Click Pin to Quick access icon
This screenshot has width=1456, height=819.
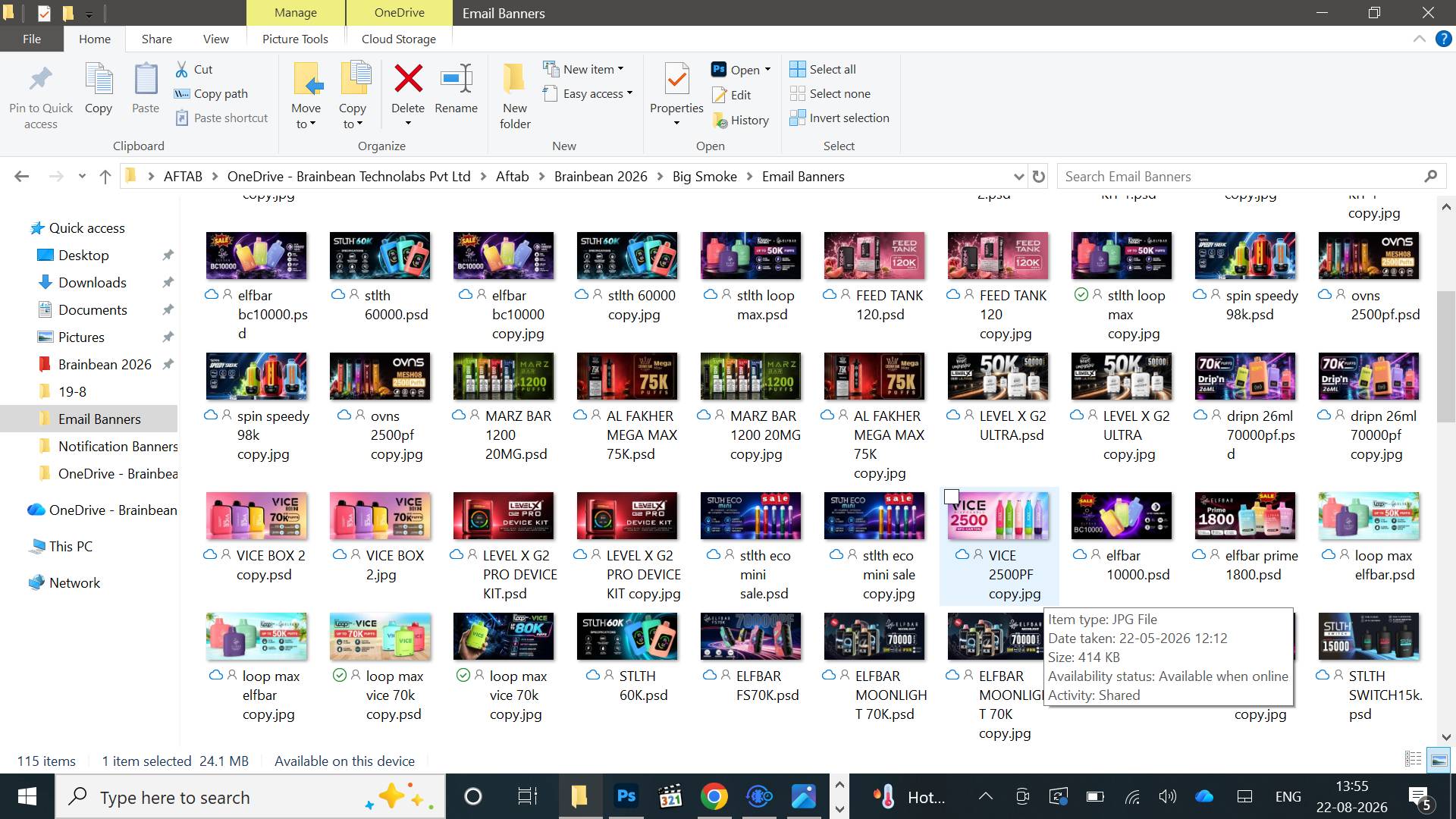41,79
